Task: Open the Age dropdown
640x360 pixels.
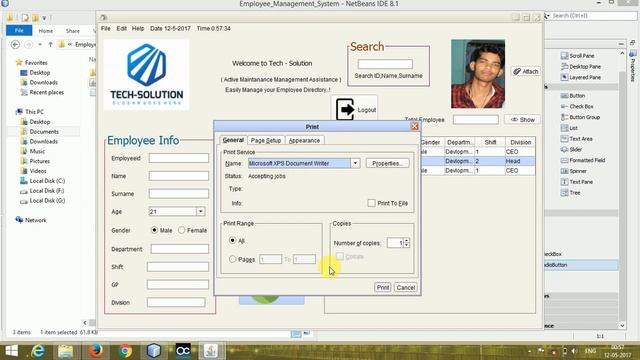Action: pyautogui.click(x=200, y=211)
